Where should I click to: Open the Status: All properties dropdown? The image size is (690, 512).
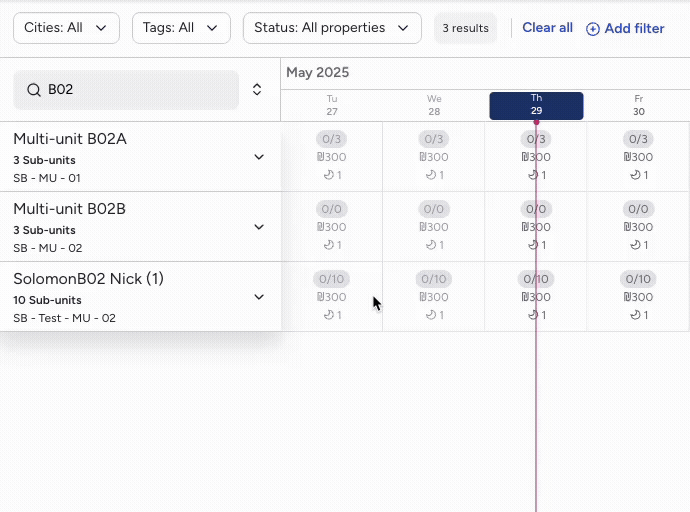(332, 28)
